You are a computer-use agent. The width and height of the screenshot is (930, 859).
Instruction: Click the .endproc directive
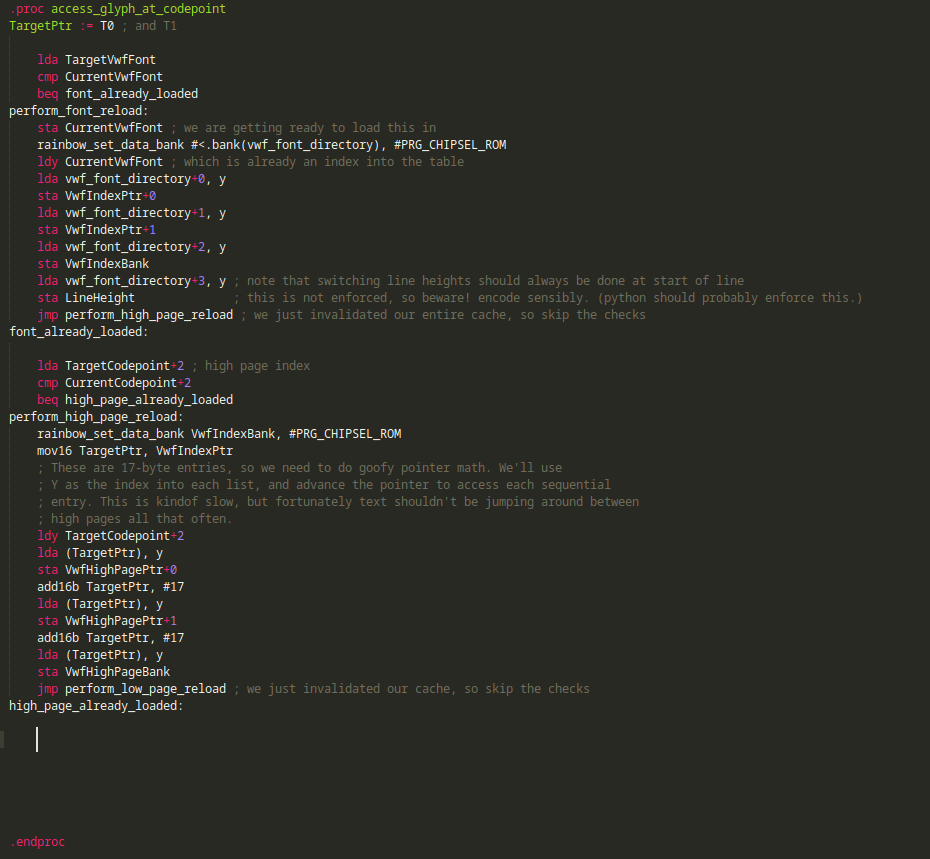point(37,842)
